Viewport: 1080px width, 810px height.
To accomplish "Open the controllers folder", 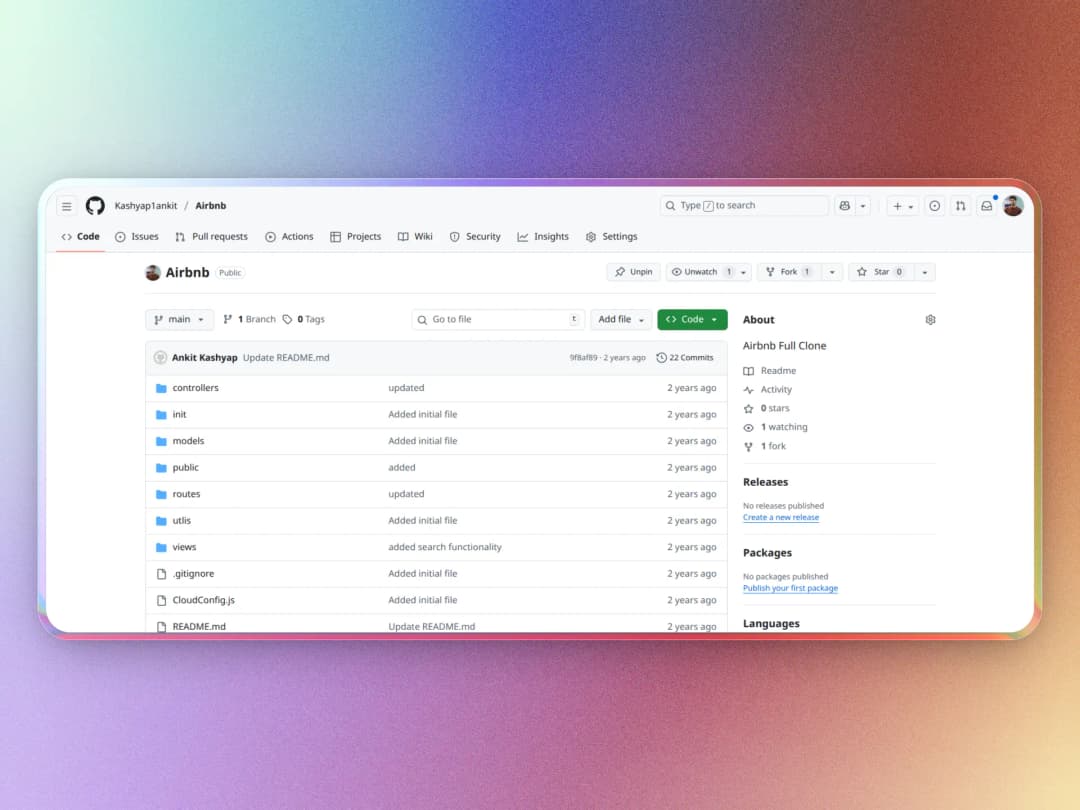I will [x=195, y=388].
